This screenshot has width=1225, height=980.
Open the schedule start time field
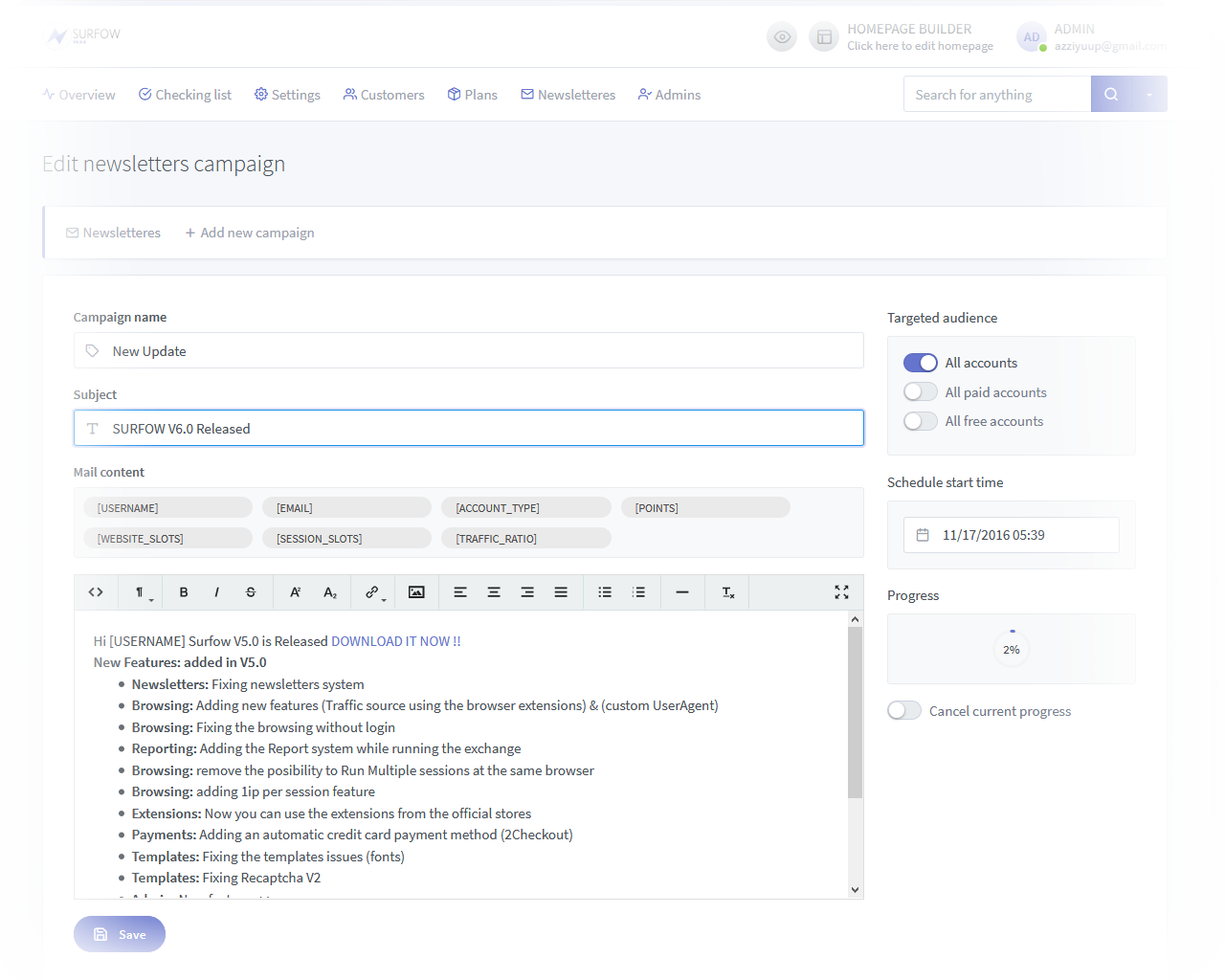click(1012, 535)
